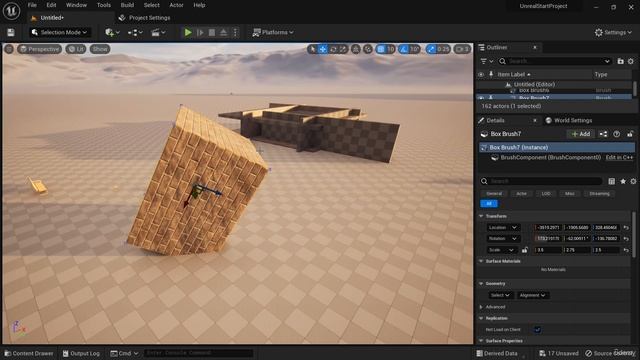Image resolution: width=640 pixels, height=360 pixels.
Task: Open Outliner settings gear
Action: [631, 61]
